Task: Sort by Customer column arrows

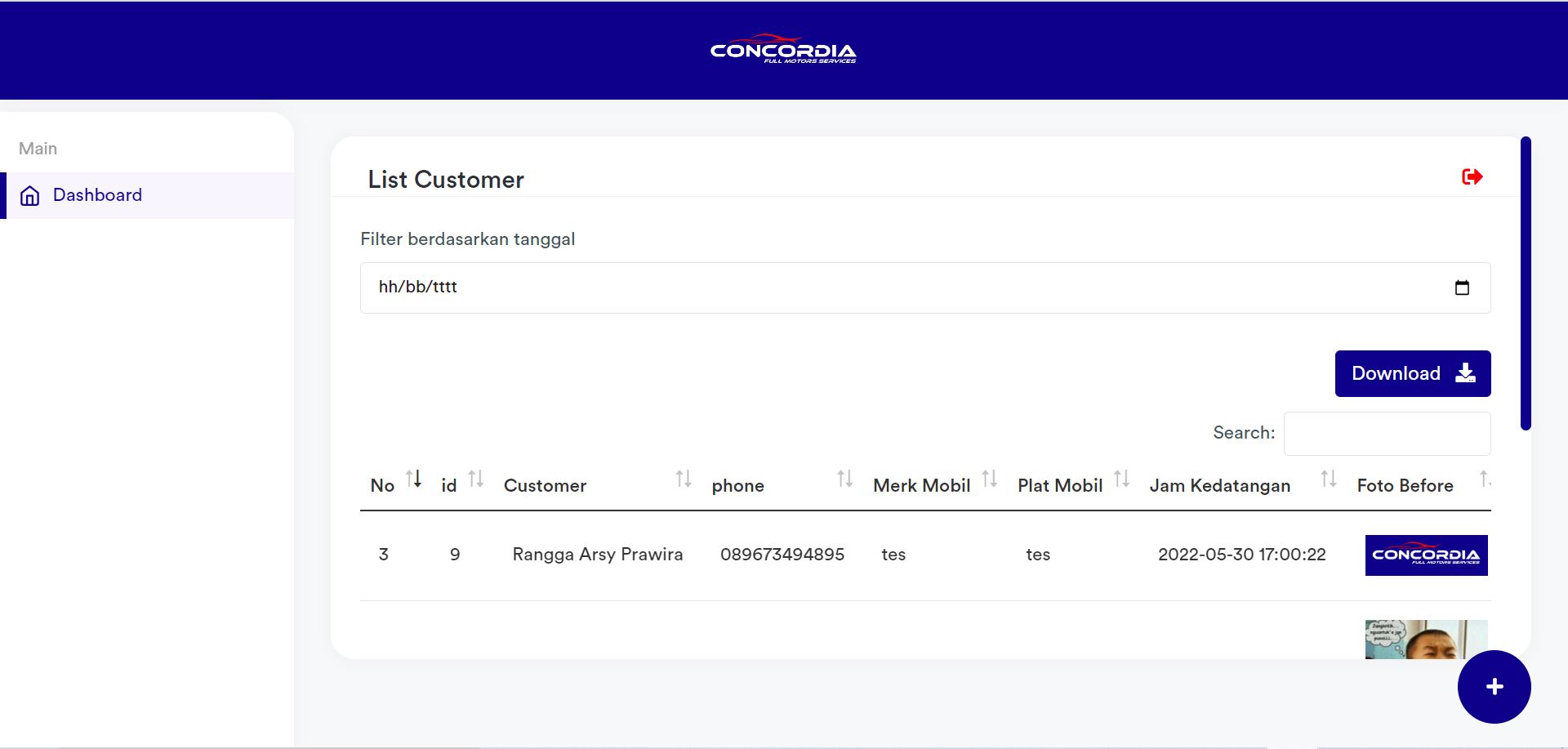Action: [684, 479]
